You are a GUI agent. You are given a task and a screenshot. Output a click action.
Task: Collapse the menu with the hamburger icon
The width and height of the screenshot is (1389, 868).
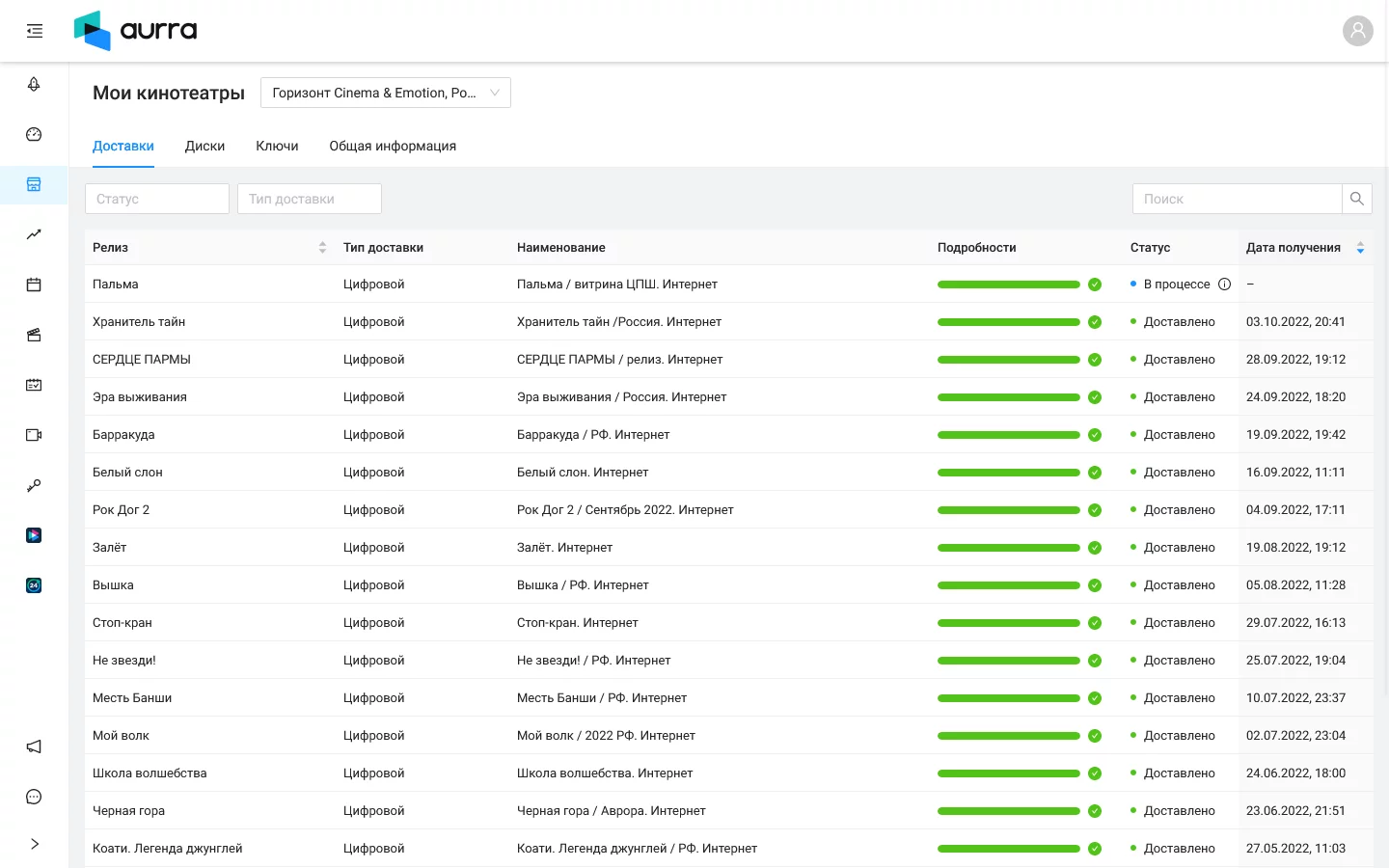(35, 31)
